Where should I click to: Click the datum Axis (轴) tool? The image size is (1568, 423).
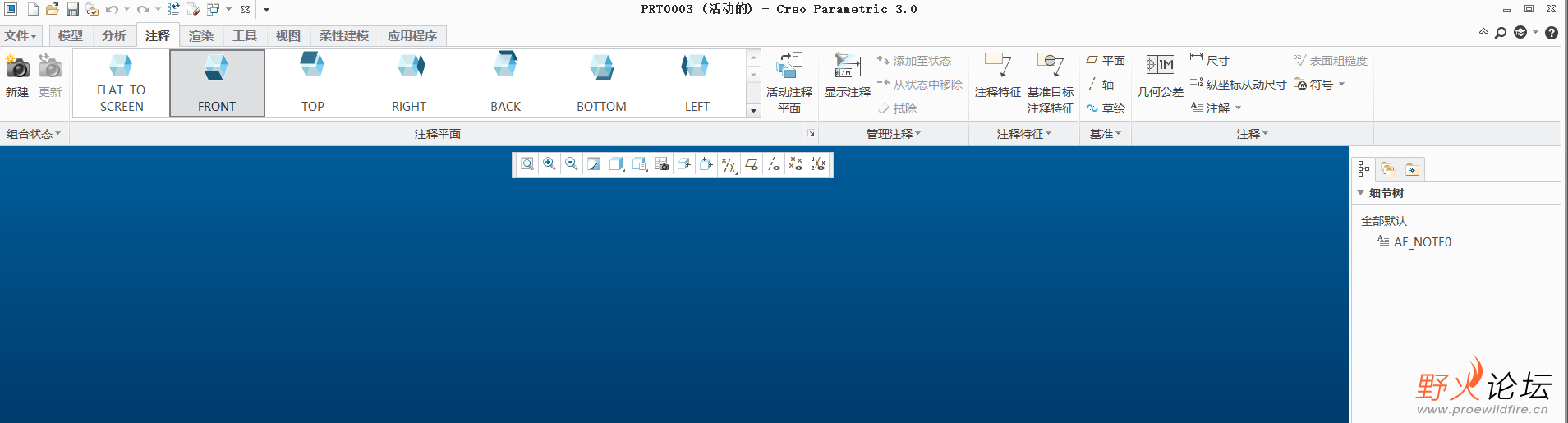[1101, 85]
